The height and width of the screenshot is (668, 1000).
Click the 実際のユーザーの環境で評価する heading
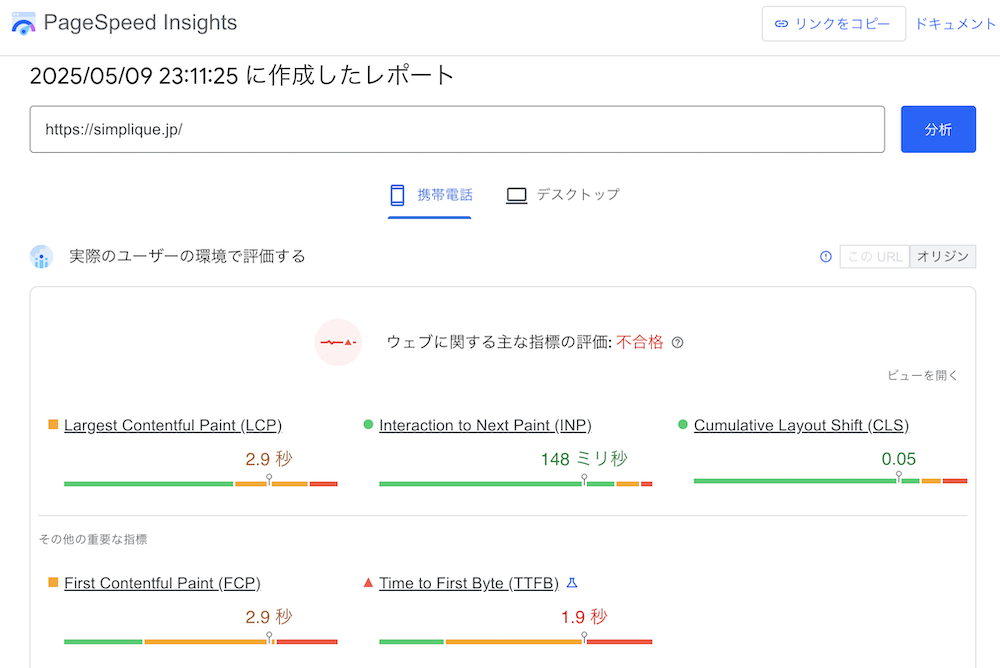pos(188,256)
